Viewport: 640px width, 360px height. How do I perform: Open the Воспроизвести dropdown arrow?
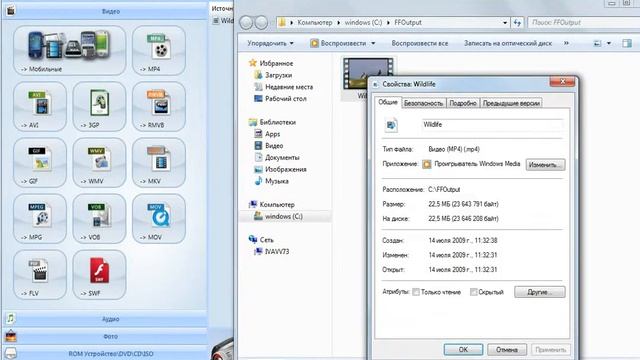point(373,43)
